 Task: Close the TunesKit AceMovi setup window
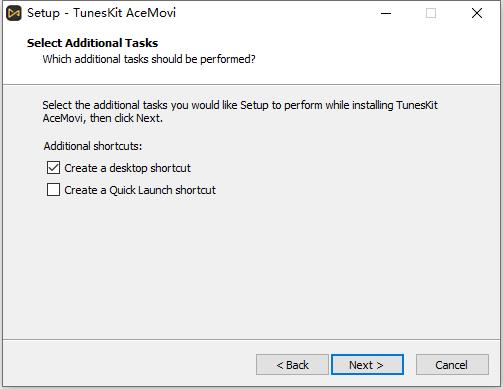click(x=477, y=13)
